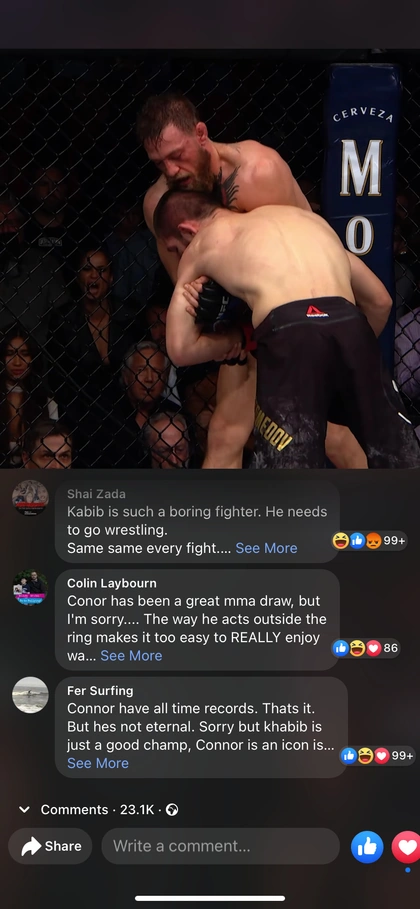Viewport: 420px width, 909px height.
Task: Open Fer Surfing's avatar
Action: [x=30, y=695]
